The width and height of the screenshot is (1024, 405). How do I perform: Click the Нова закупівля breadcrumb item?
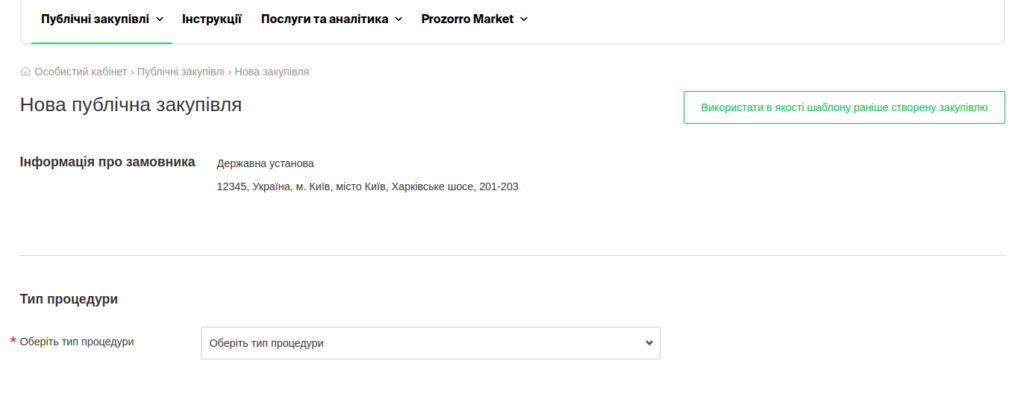tap(272, 72)
